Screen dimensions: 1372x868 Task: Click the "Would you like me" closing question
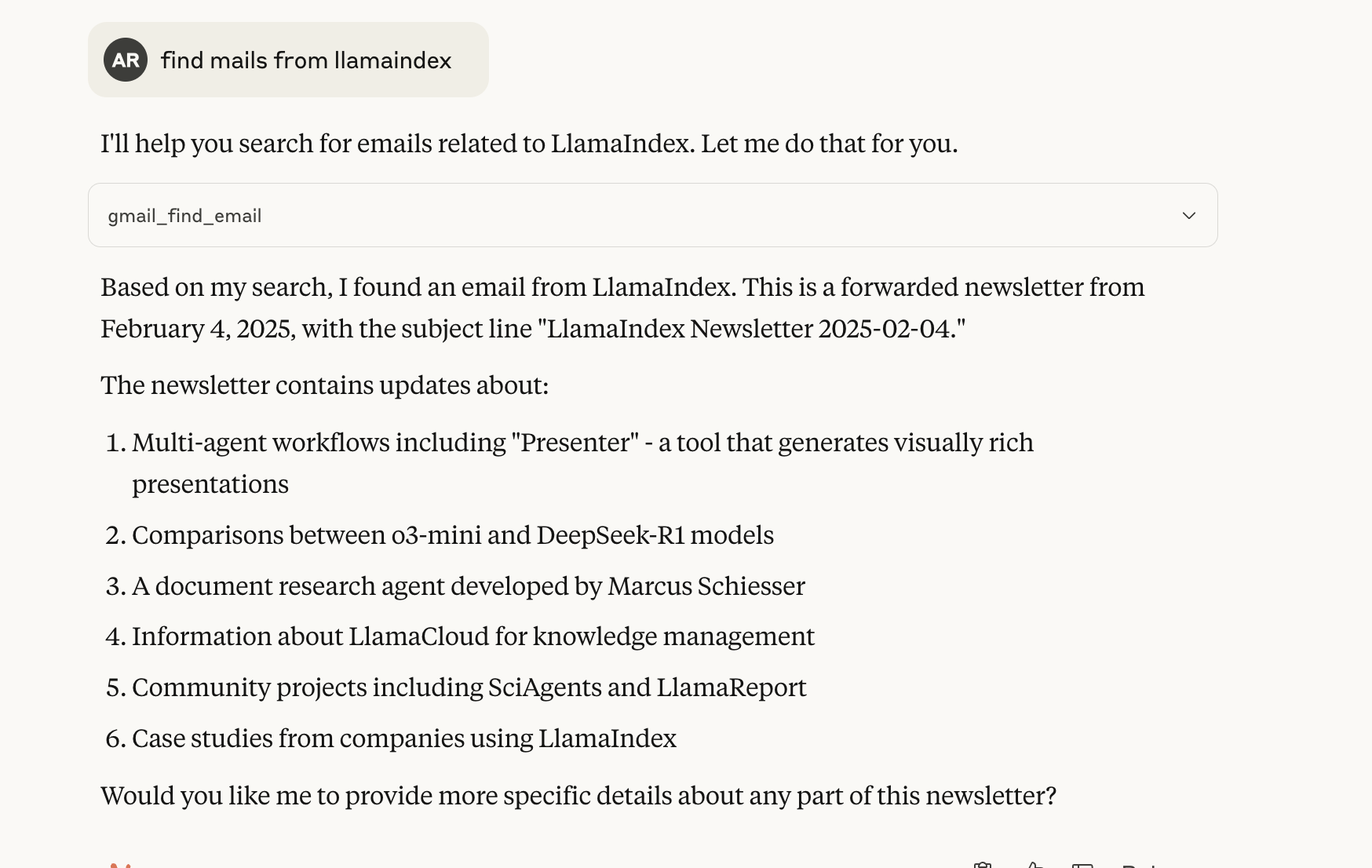click(x=578, y=796)
